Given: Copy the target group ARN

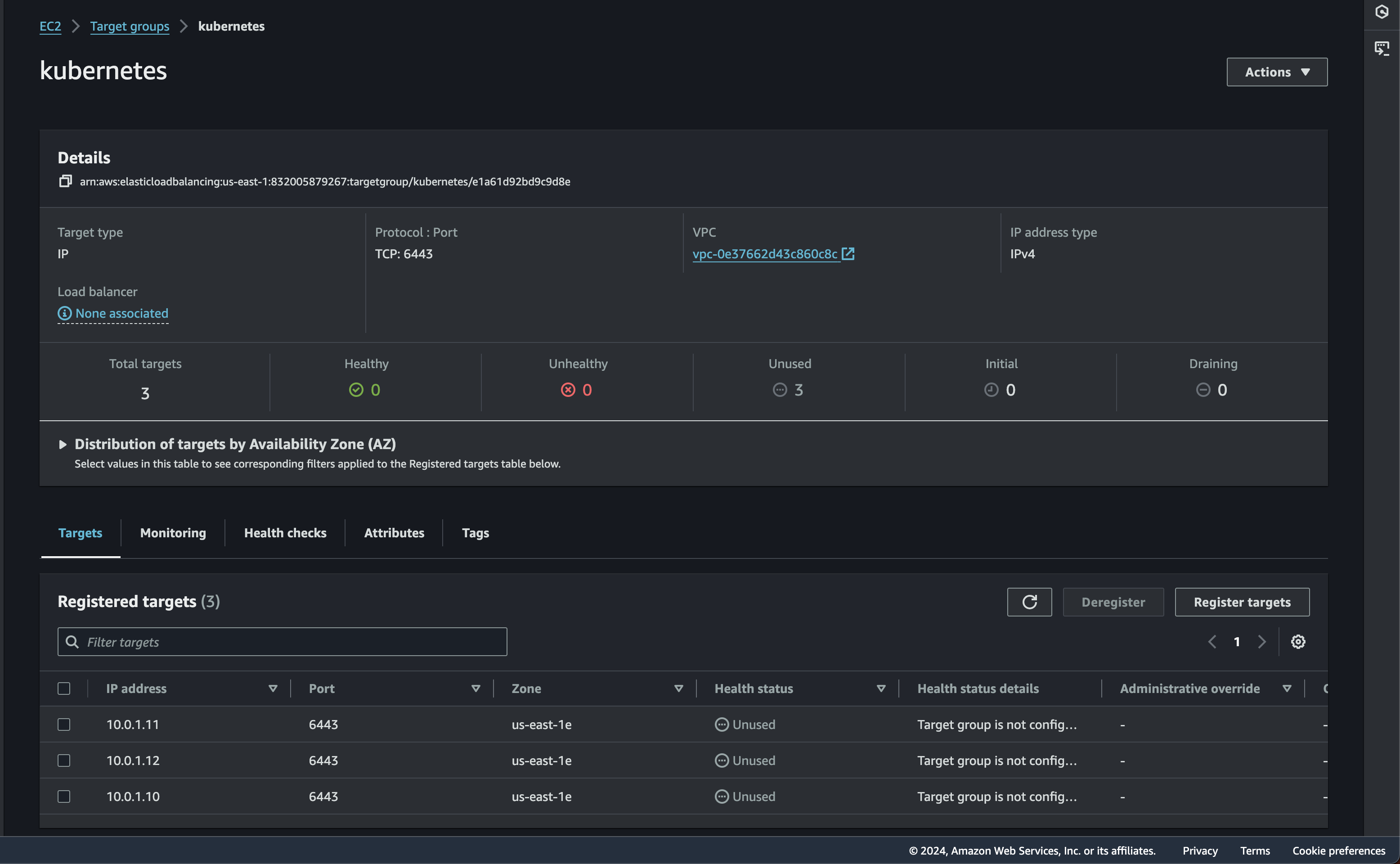Looking at the screenshot, I should tap(65, 181).
